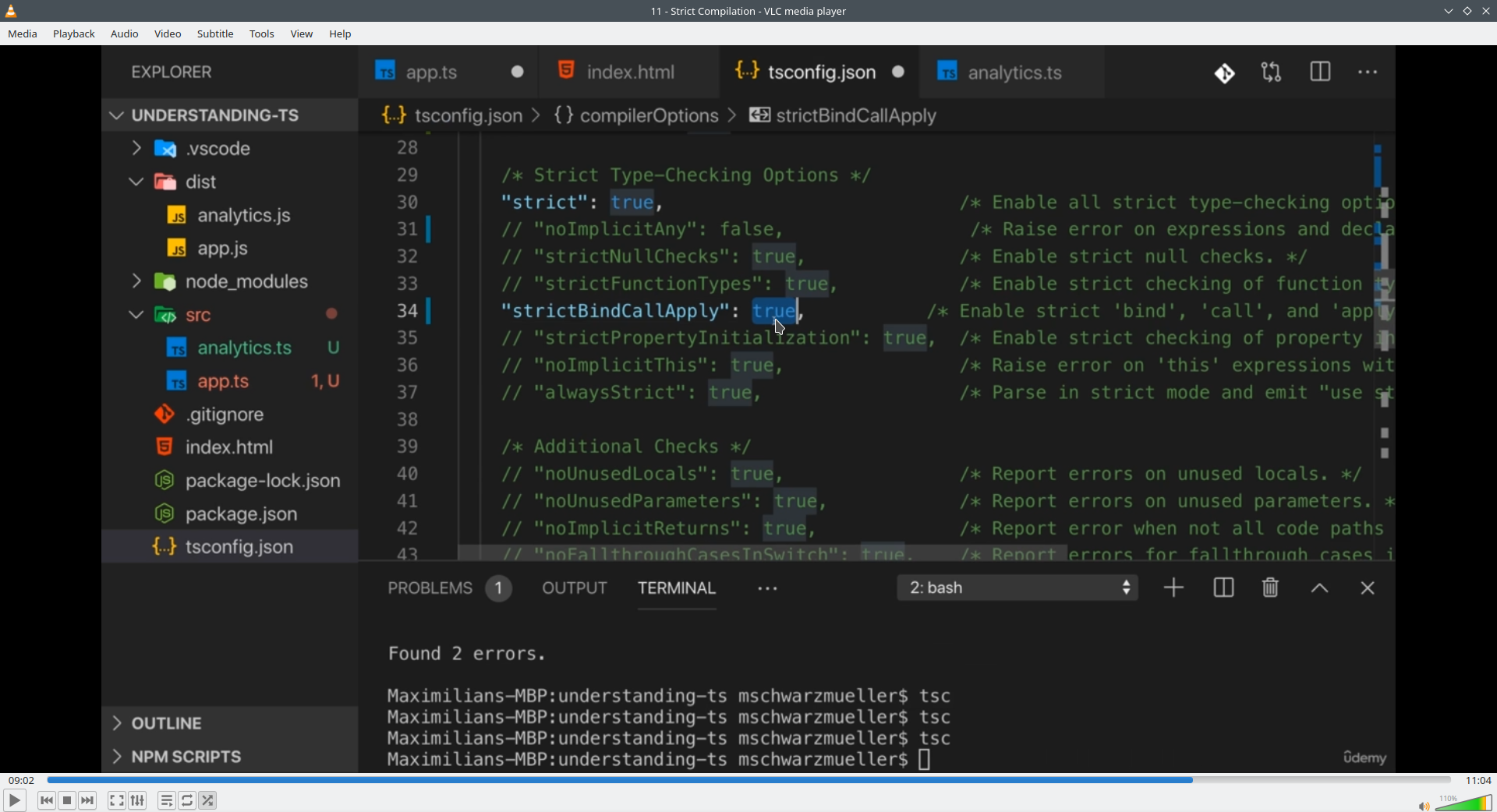The image size is (1497, 812).
Task: Open extended settings for effects
Action: click(138, 800)
